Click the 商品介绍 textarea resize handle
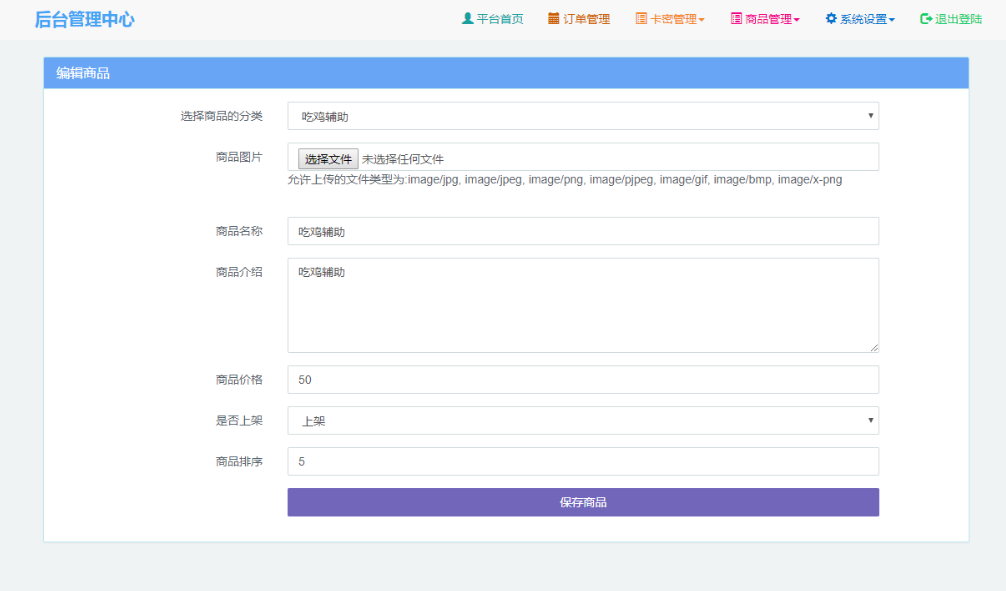1006x591 pixels. point(874,347)
